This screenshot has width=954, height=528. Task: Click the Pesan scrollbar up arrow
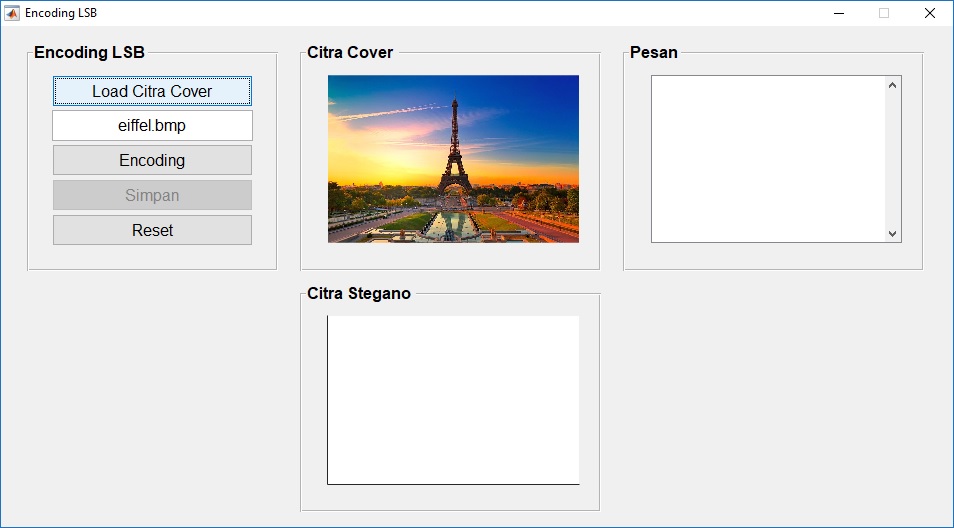click(893, 85)
